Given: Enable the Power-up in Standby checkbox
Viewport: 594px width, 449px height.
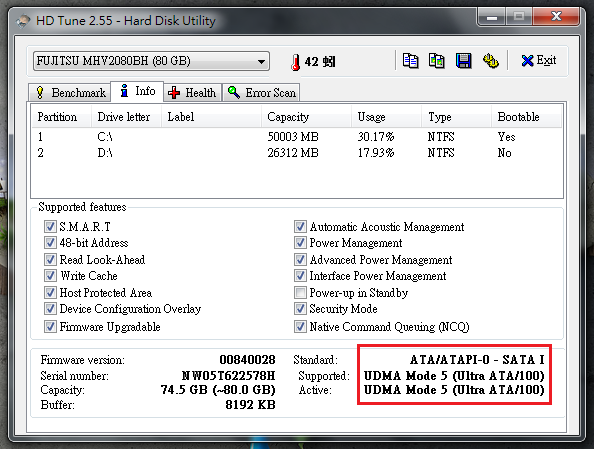Looking at the screenshot, I should [300, 293].
